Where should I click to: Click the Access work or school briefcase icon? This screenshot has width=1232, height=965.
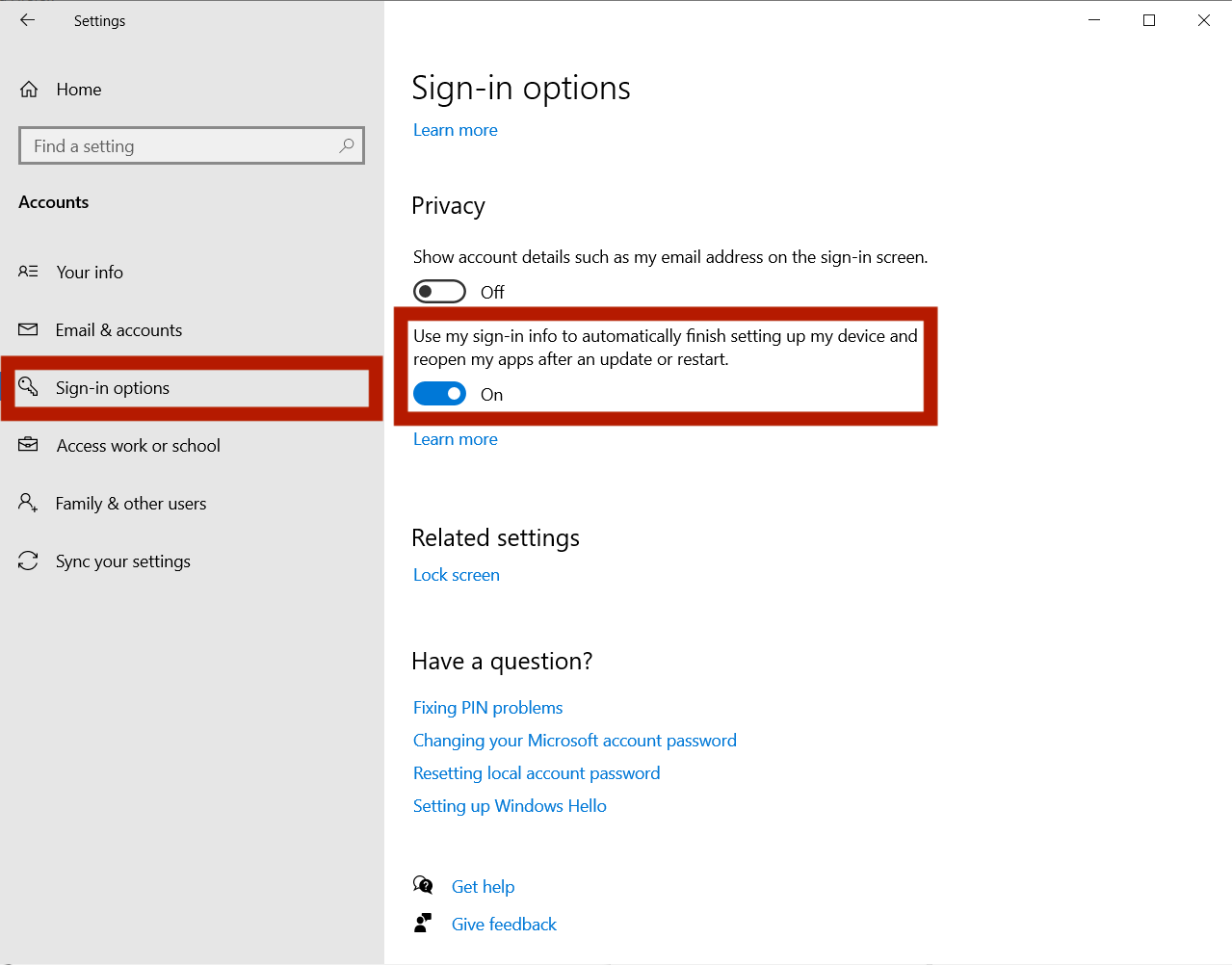click(28, 445)
